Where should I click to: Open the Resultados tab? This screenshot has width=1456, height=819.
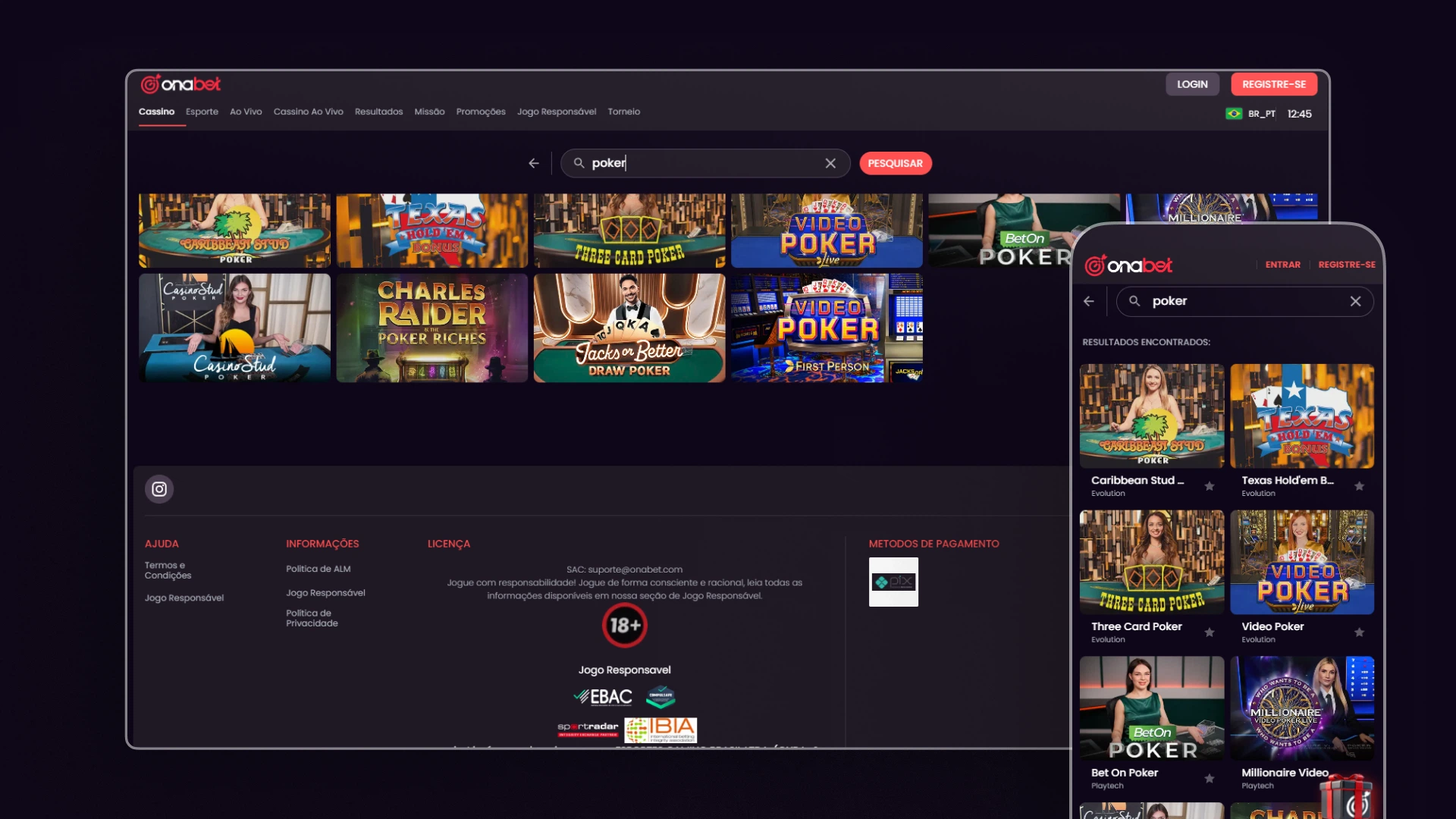(x=379, y=111)
